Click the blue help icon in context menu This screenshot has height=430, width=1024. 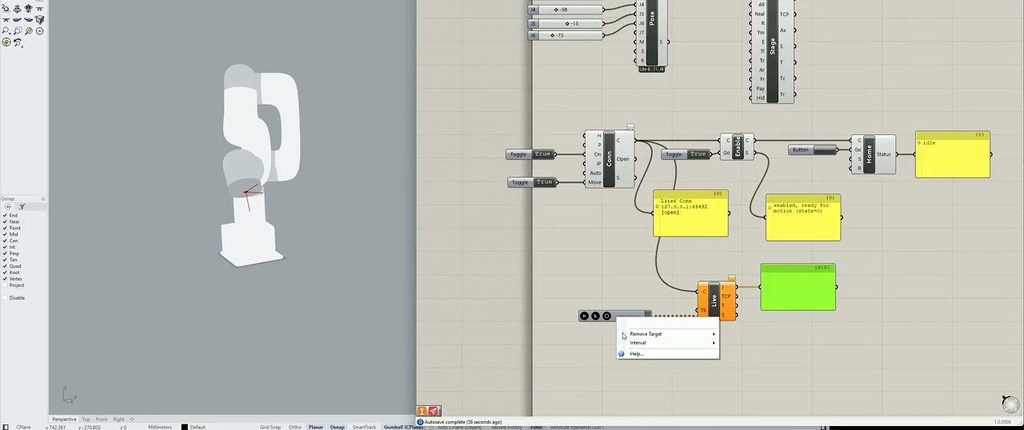[622, 354]
